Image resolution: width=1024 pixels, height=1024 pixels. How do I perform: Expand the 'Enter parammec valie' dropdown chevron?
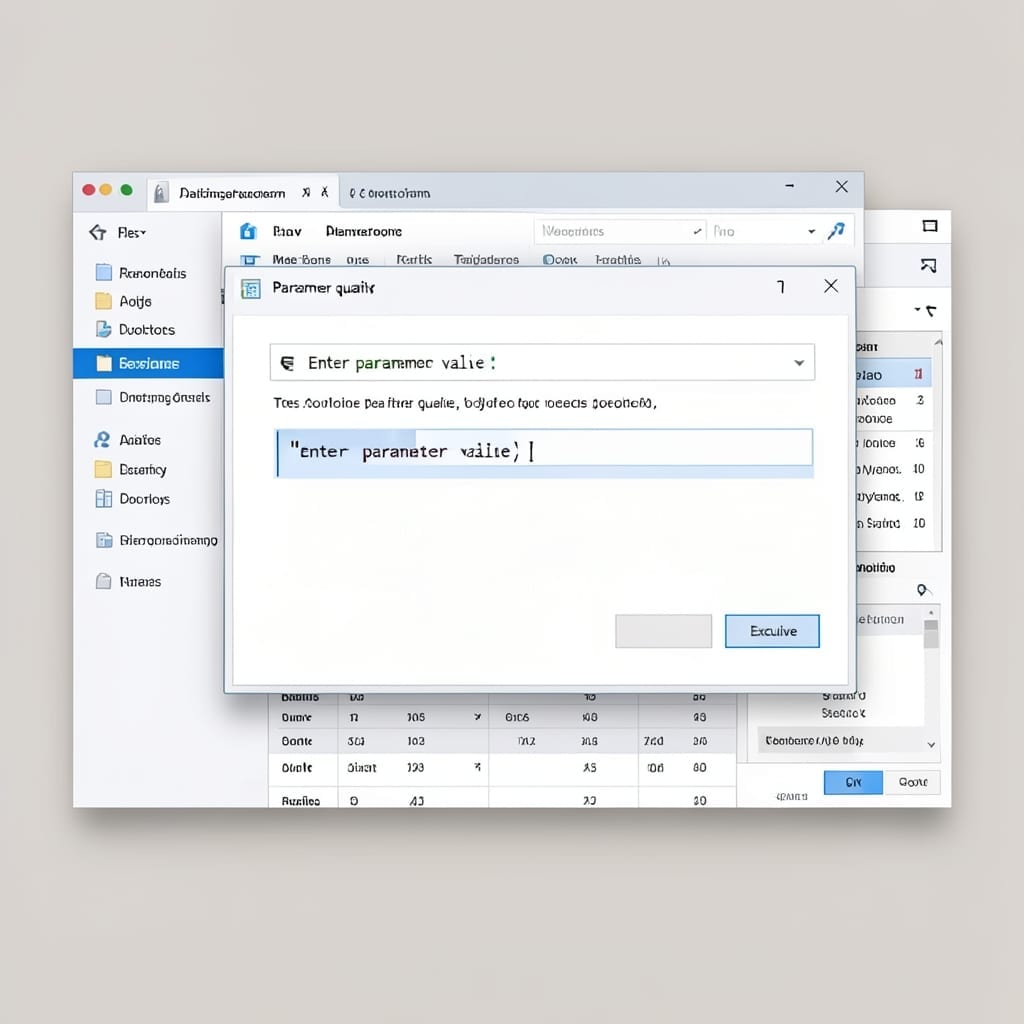[799, 363]
